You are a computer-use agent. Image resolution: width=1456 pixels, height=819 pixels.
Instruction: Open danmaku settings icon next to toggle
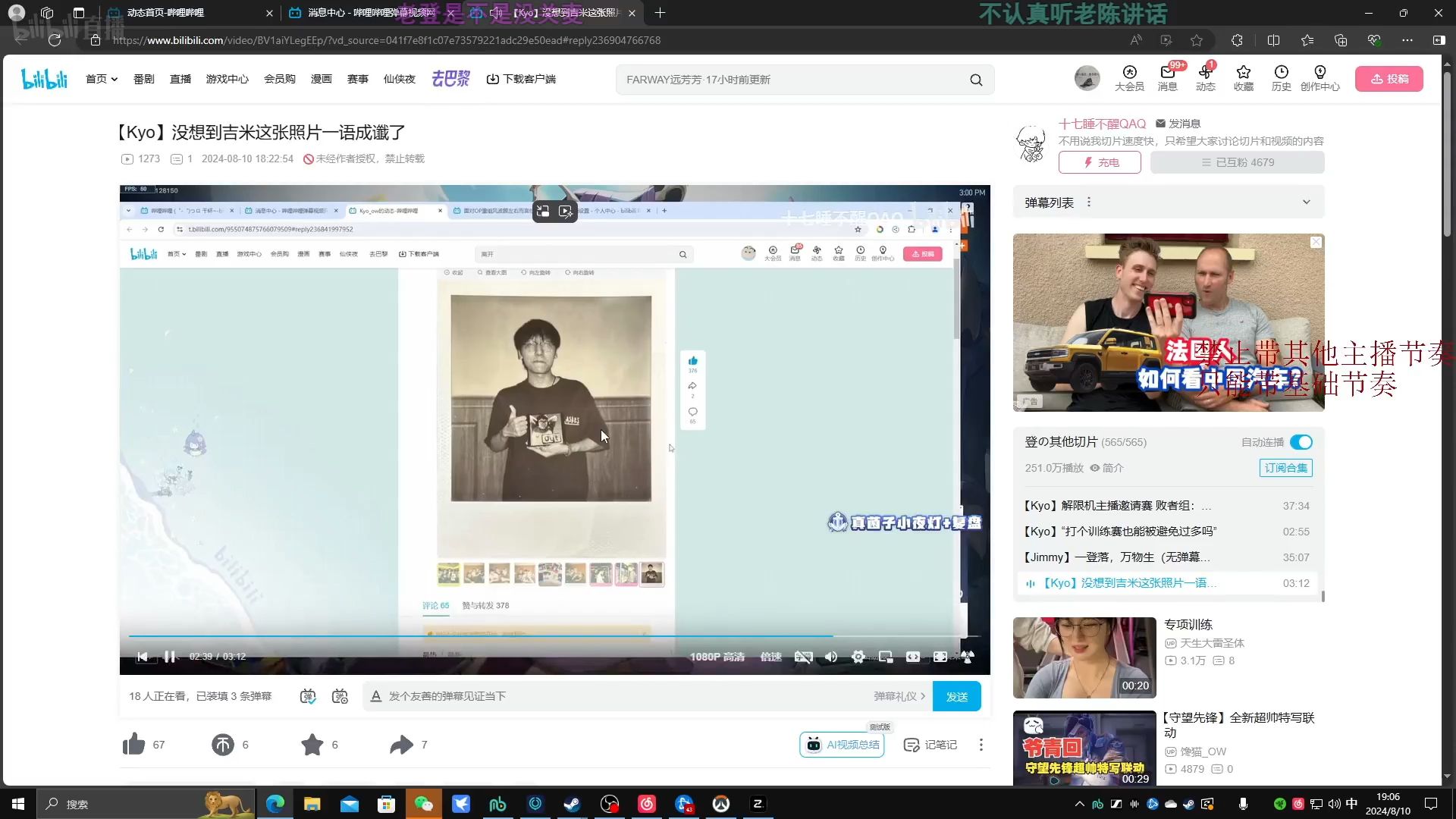click(x=340, y=696)
